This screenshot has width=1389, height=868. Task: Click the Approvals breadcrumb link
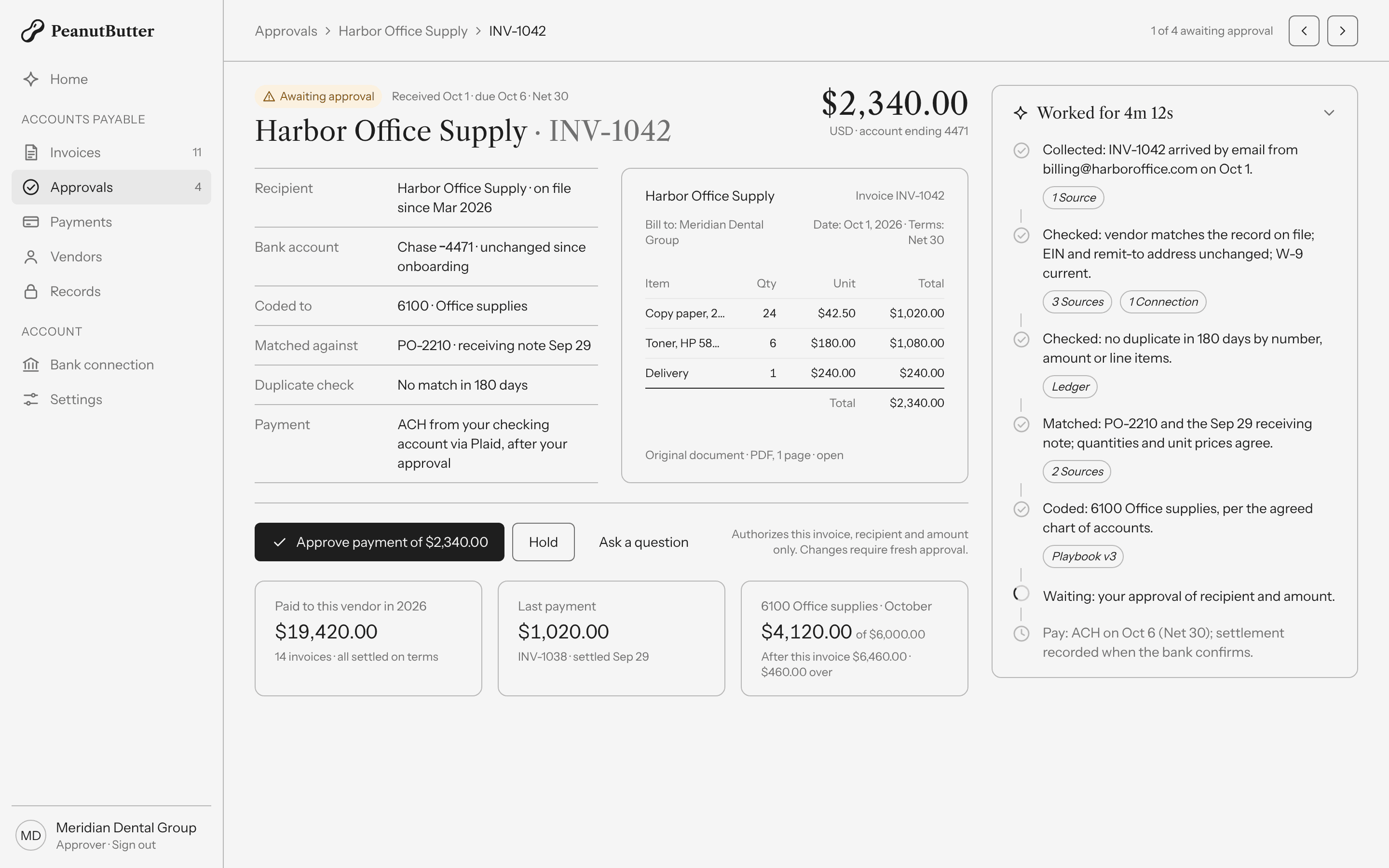click(x=286, y=31)
